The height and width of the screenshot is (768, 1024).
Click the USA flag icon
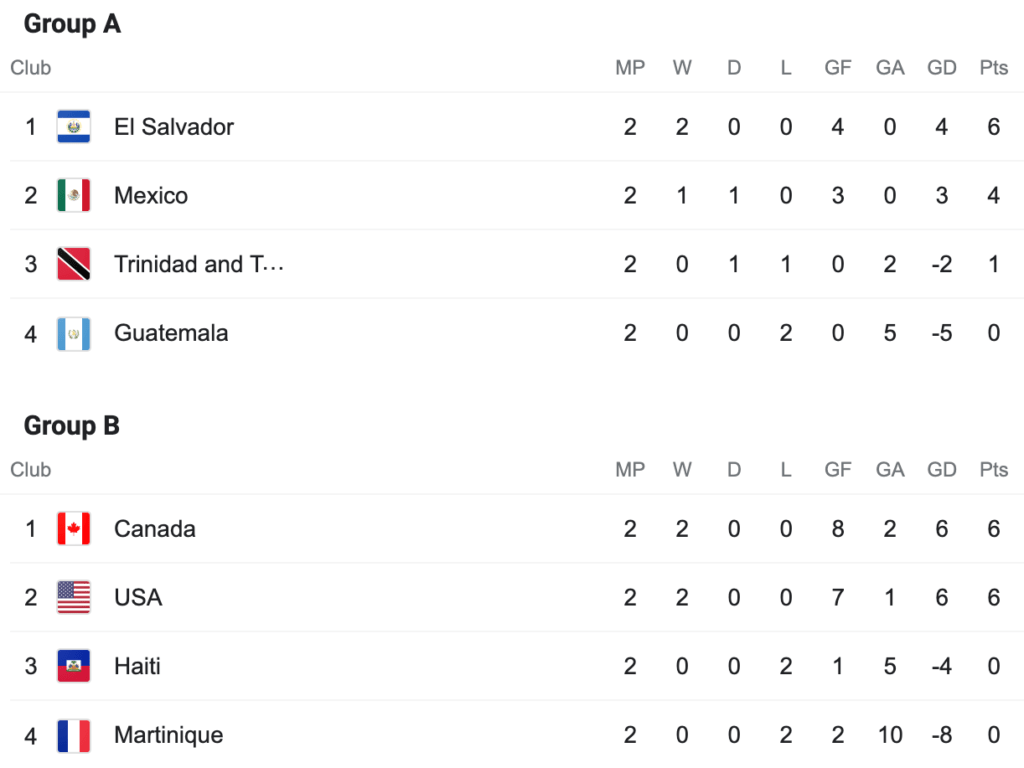coord(74,598)
